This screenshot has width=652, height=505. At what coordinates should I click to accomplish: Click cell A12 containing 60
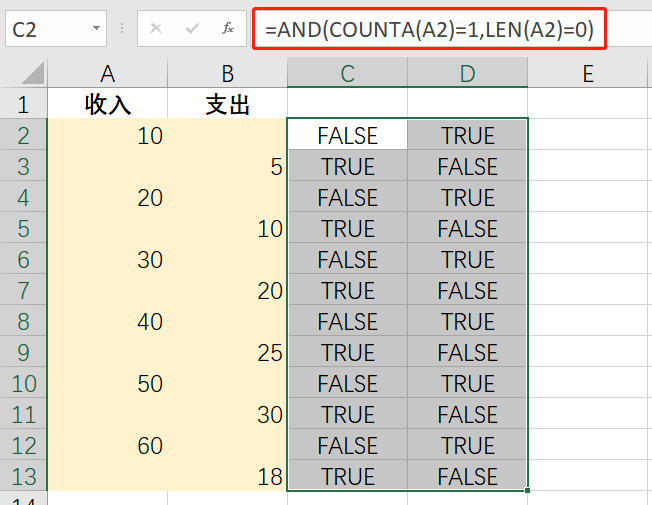(108, 444)
